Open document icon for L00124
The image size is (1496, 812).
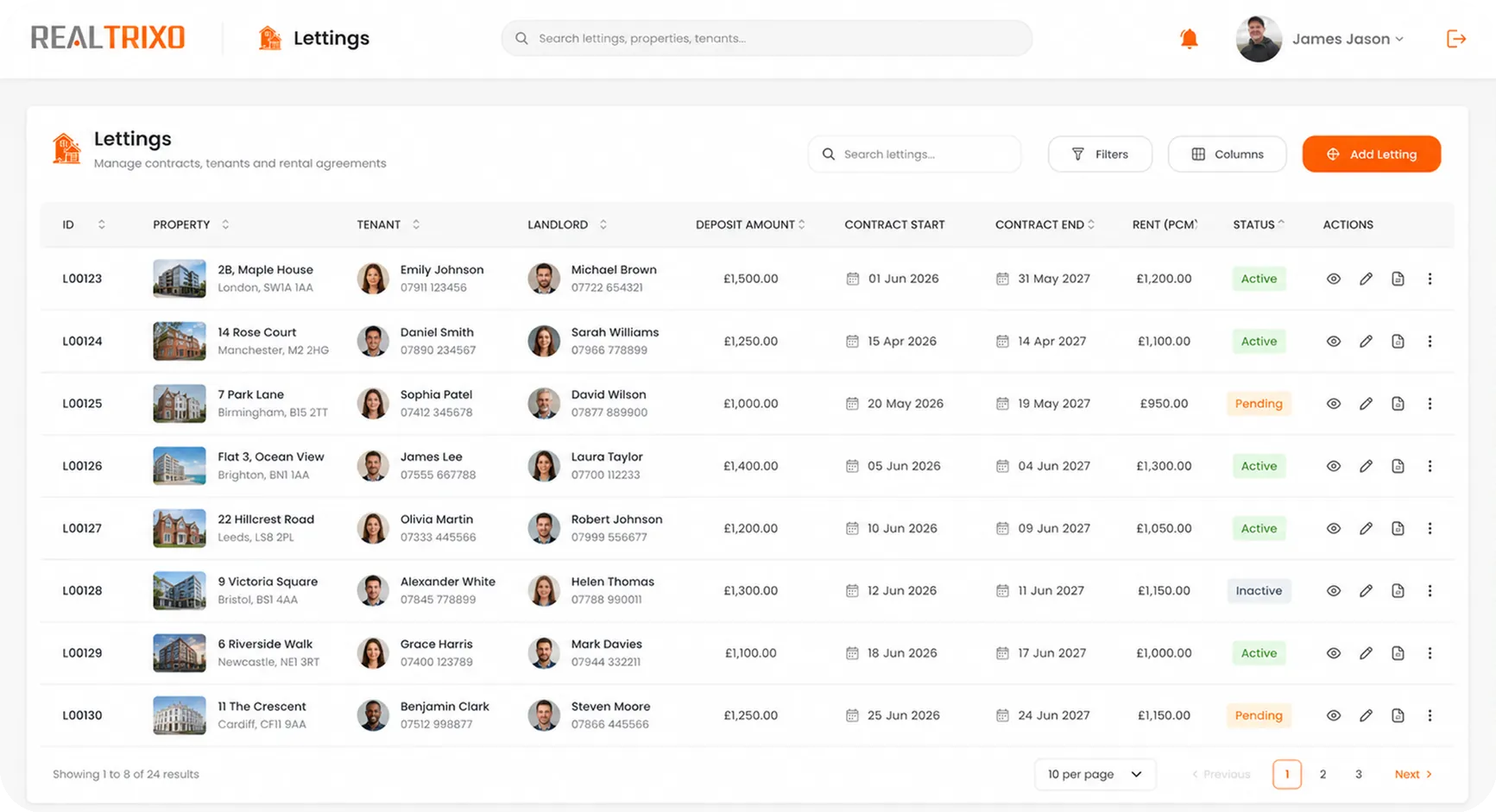pos(1398,341)
